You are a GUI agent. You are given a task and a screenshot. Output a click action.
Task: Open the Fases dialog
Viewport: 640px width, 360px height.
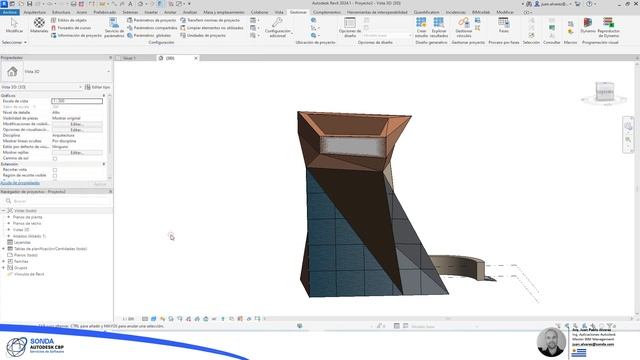coord(504,25)
